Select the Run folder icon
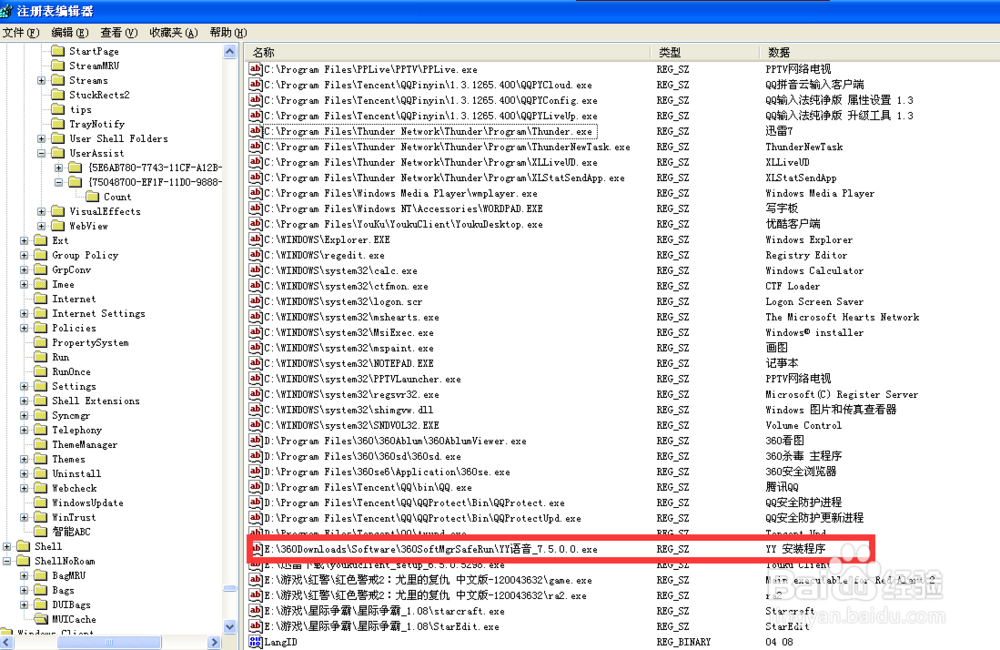 [x=41, y=357]
